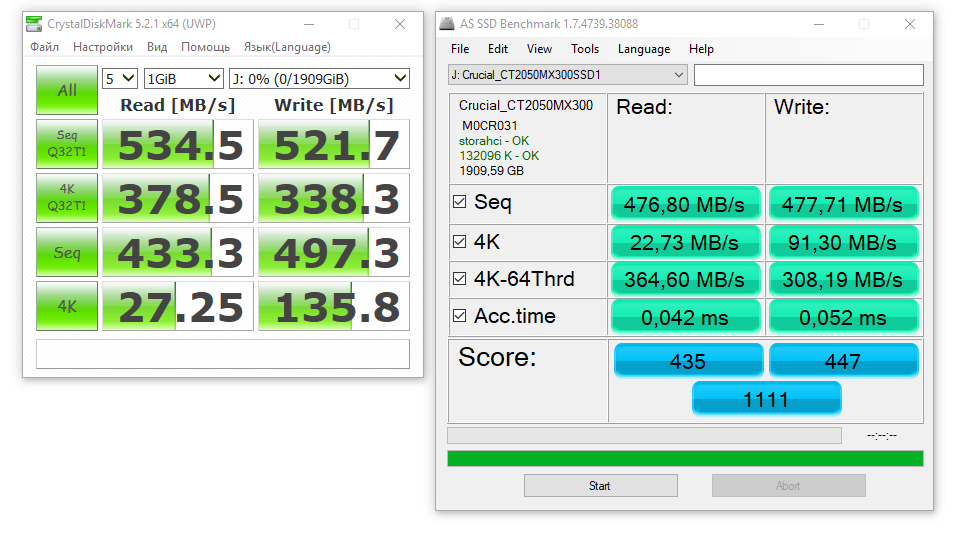
Task: Open the Language menu in AS SSD Benchmark
Action: tap(644, 49)
